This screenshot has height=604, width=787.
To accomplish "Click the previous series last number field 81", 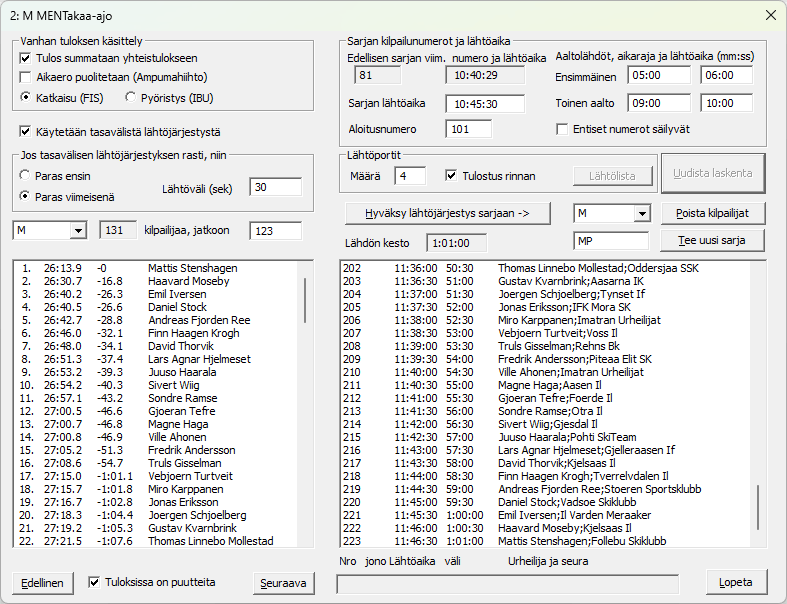I will 377,75.
